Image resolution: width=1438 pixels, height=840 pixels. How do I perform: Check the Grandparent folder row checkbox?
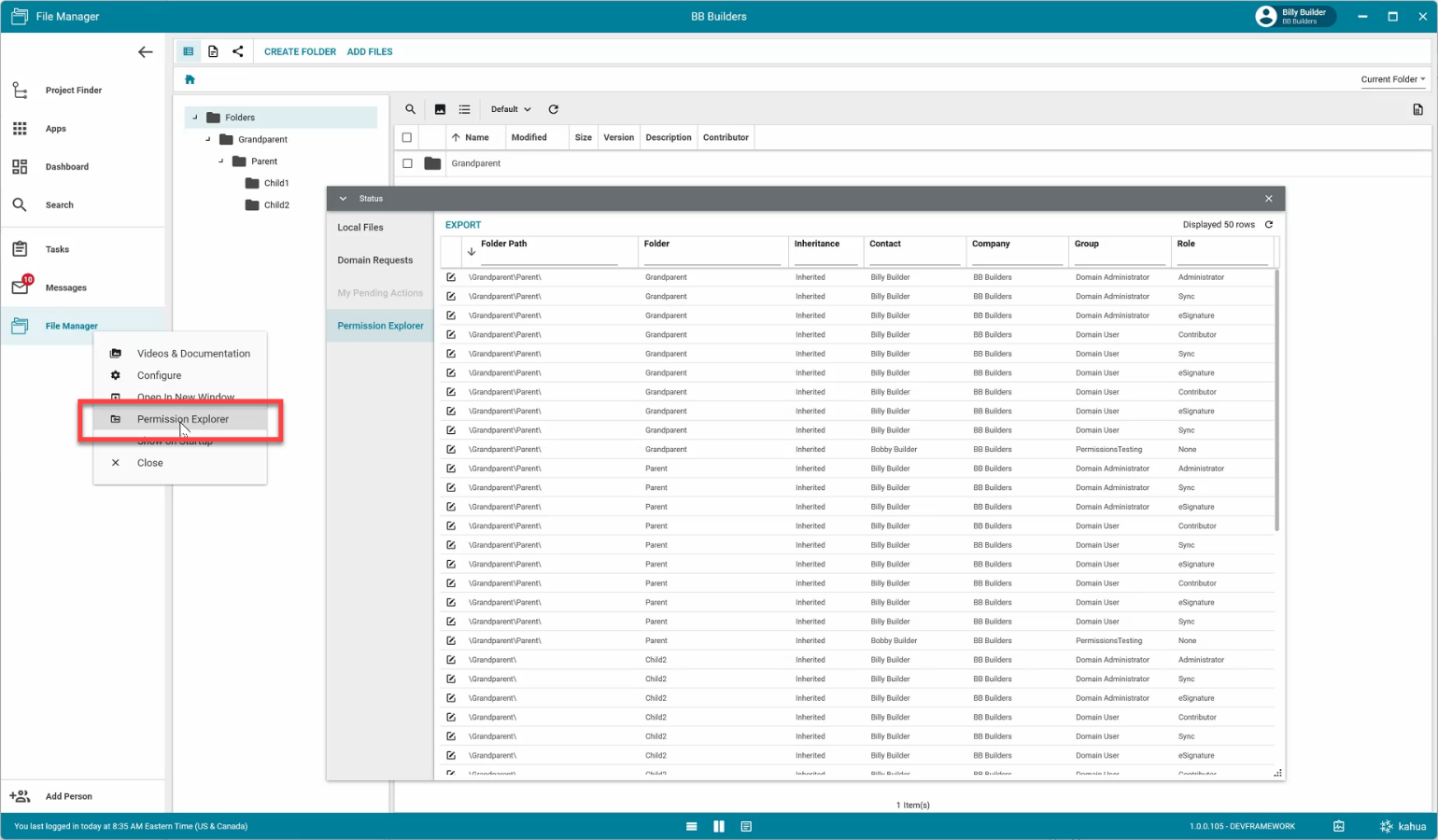[x=407, y=163]
